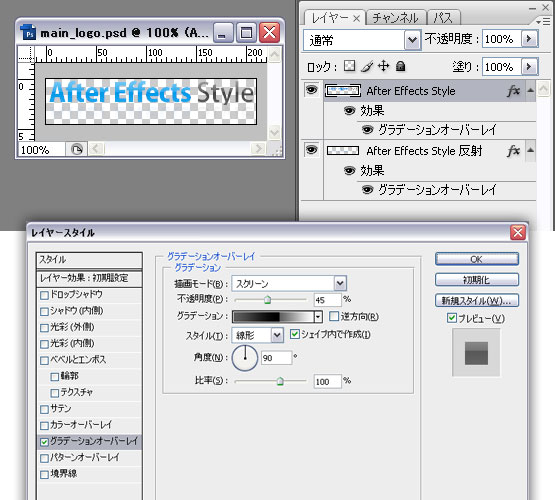This screenshot has height=500, width=555.
Task: Click layer style preview thumbnail
Action: coord(476,352)
